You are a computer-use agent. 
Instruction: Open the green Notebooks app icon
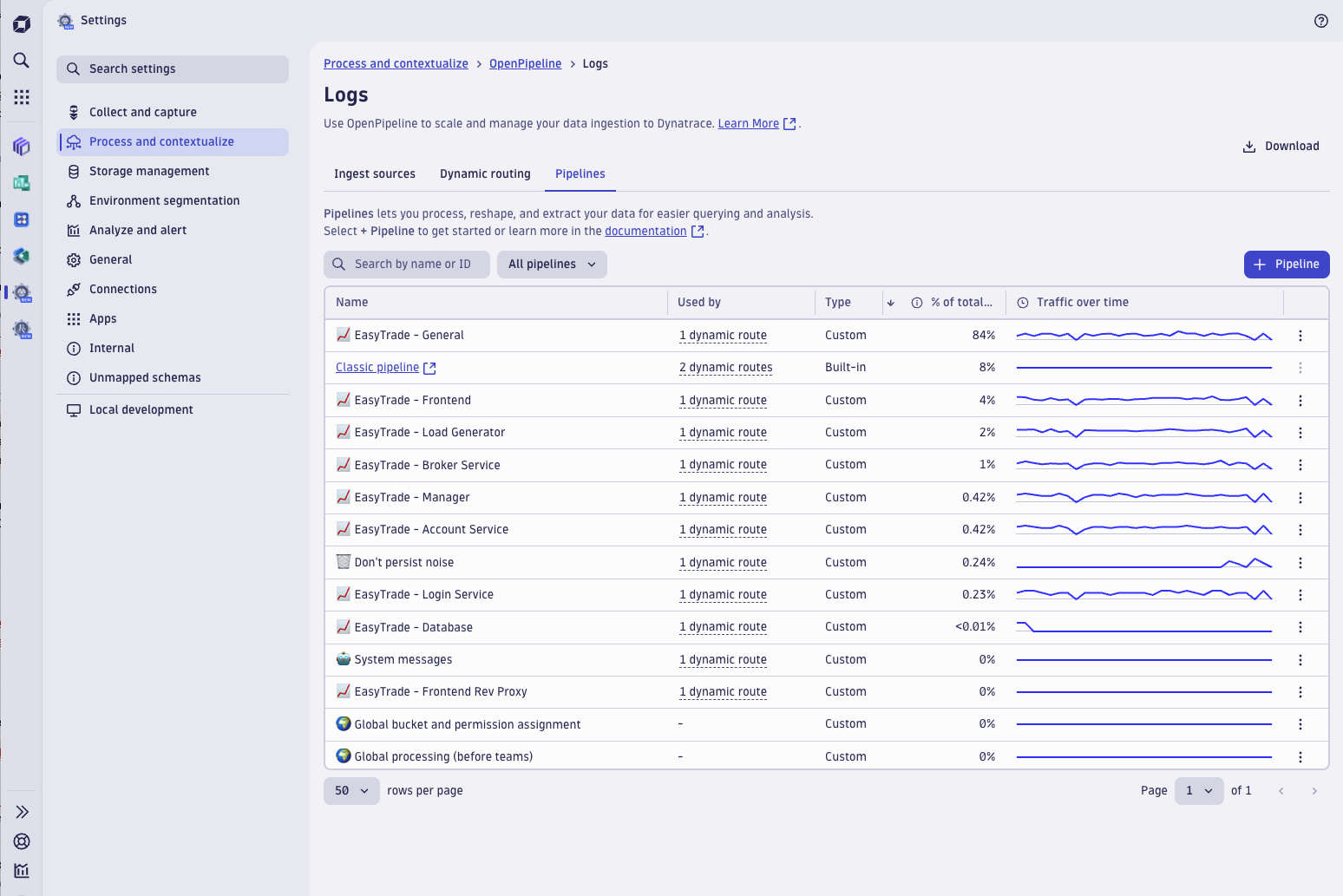21,183
